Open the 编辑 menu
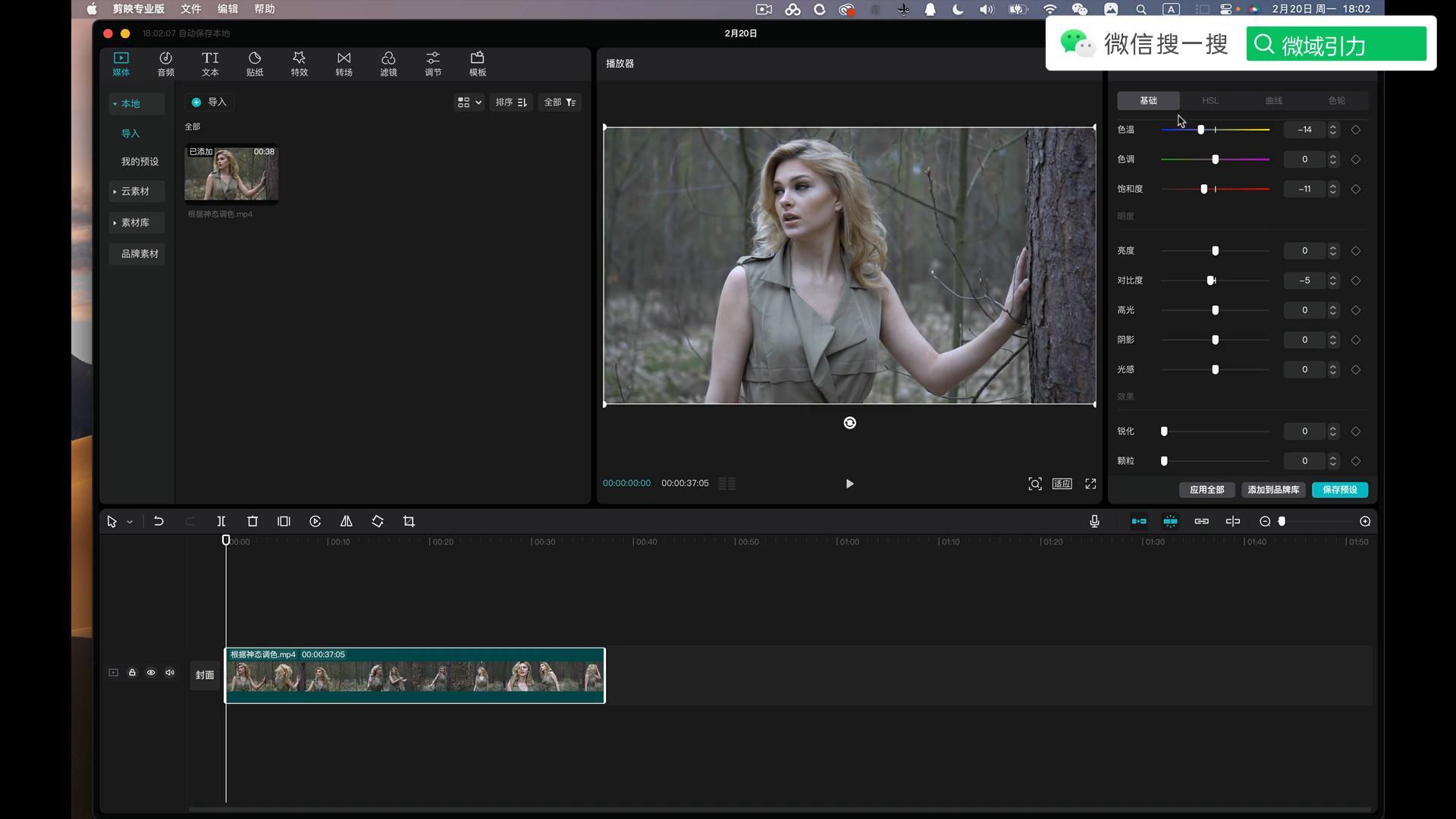This screenshot has width=1456, height=819. point(227,9)
